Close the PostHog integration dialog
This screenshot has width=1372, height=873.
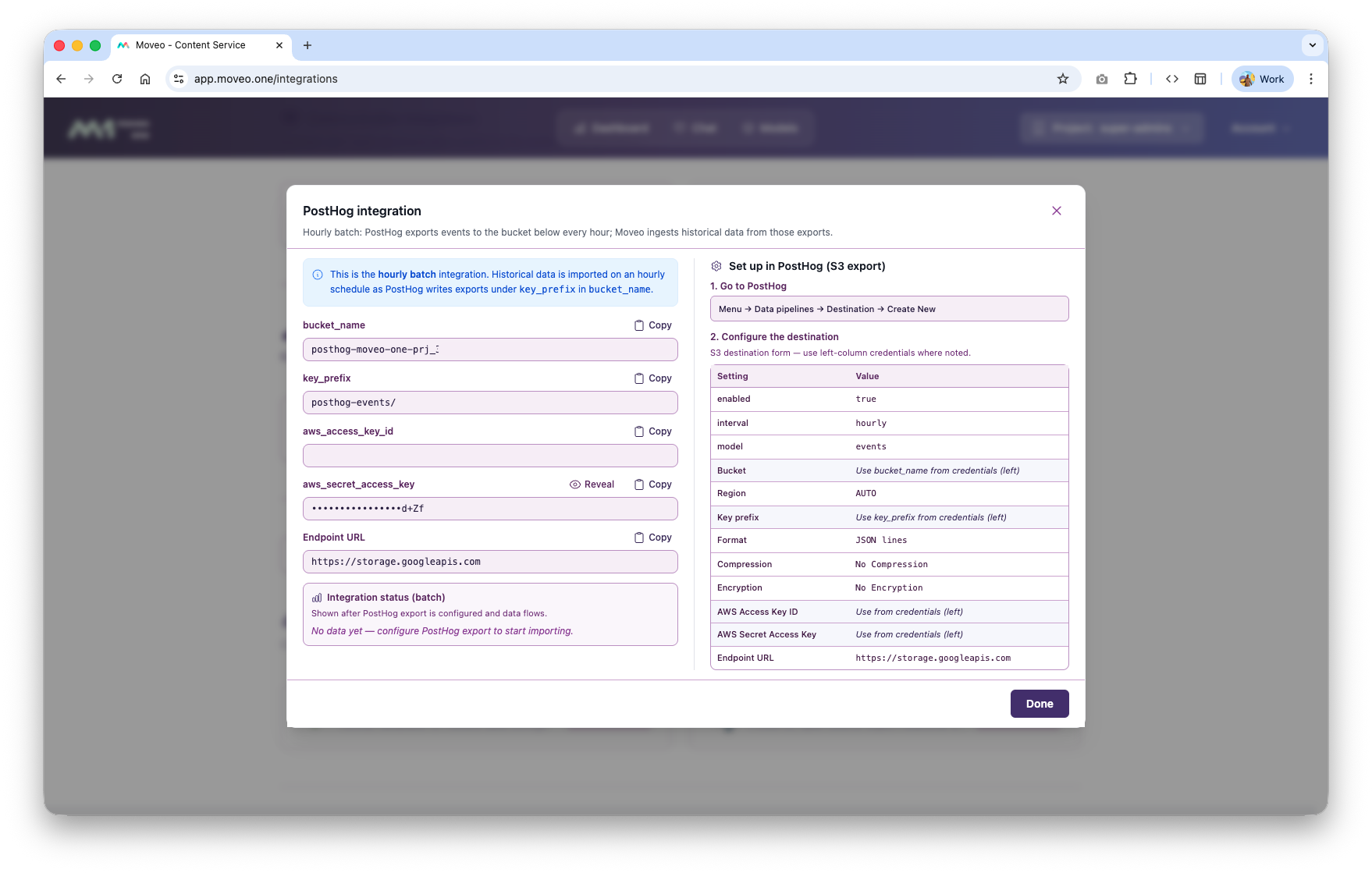pyautogui.click(x=1056, y=211)
